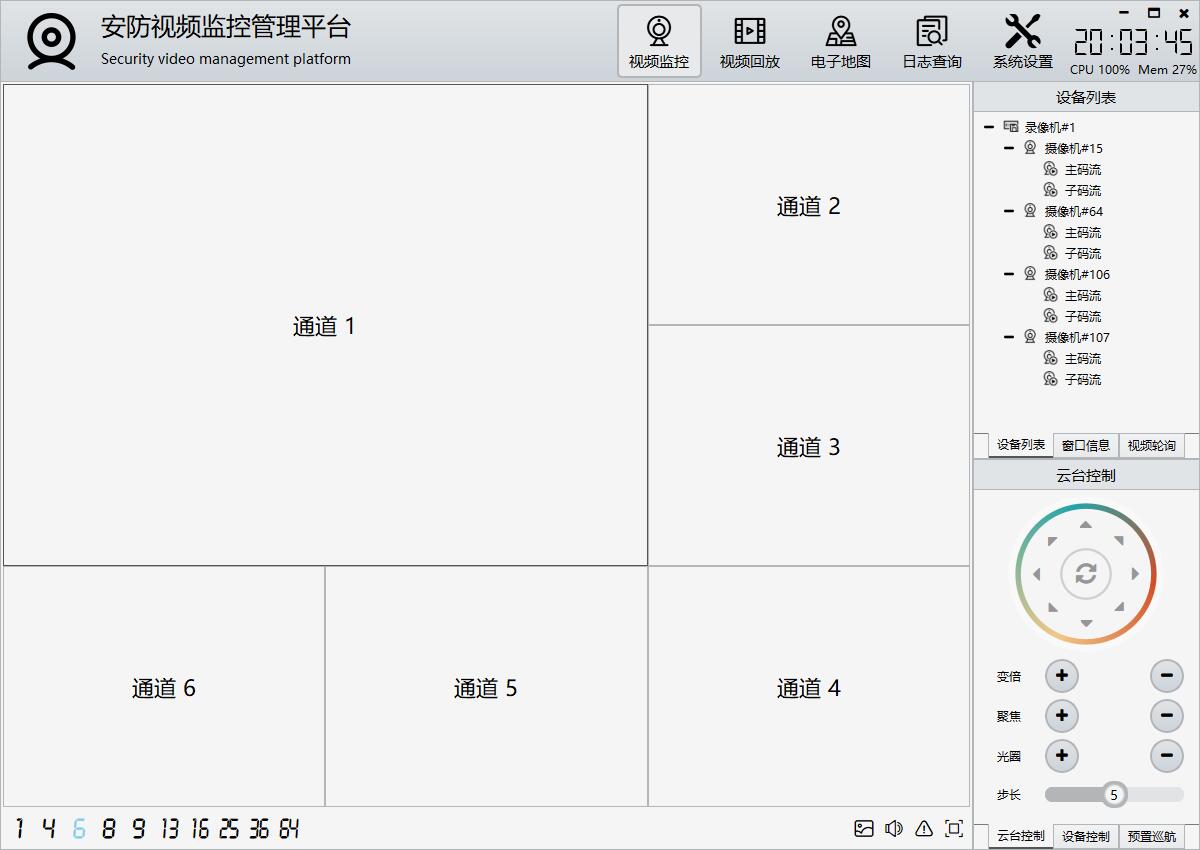Open the 电子地图 electronic map view
The height and width of the screenshot is (850, 1200).
[840, 42]
